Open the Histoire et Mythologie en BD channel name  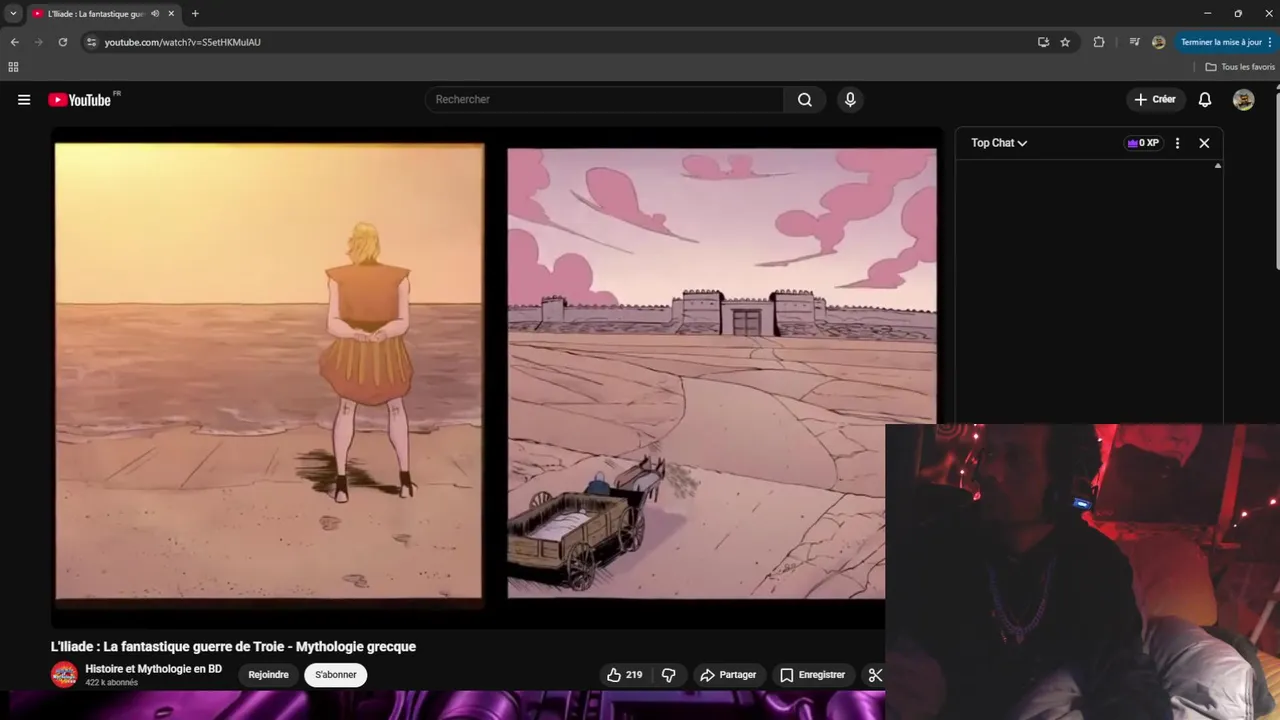coord(153,669)
